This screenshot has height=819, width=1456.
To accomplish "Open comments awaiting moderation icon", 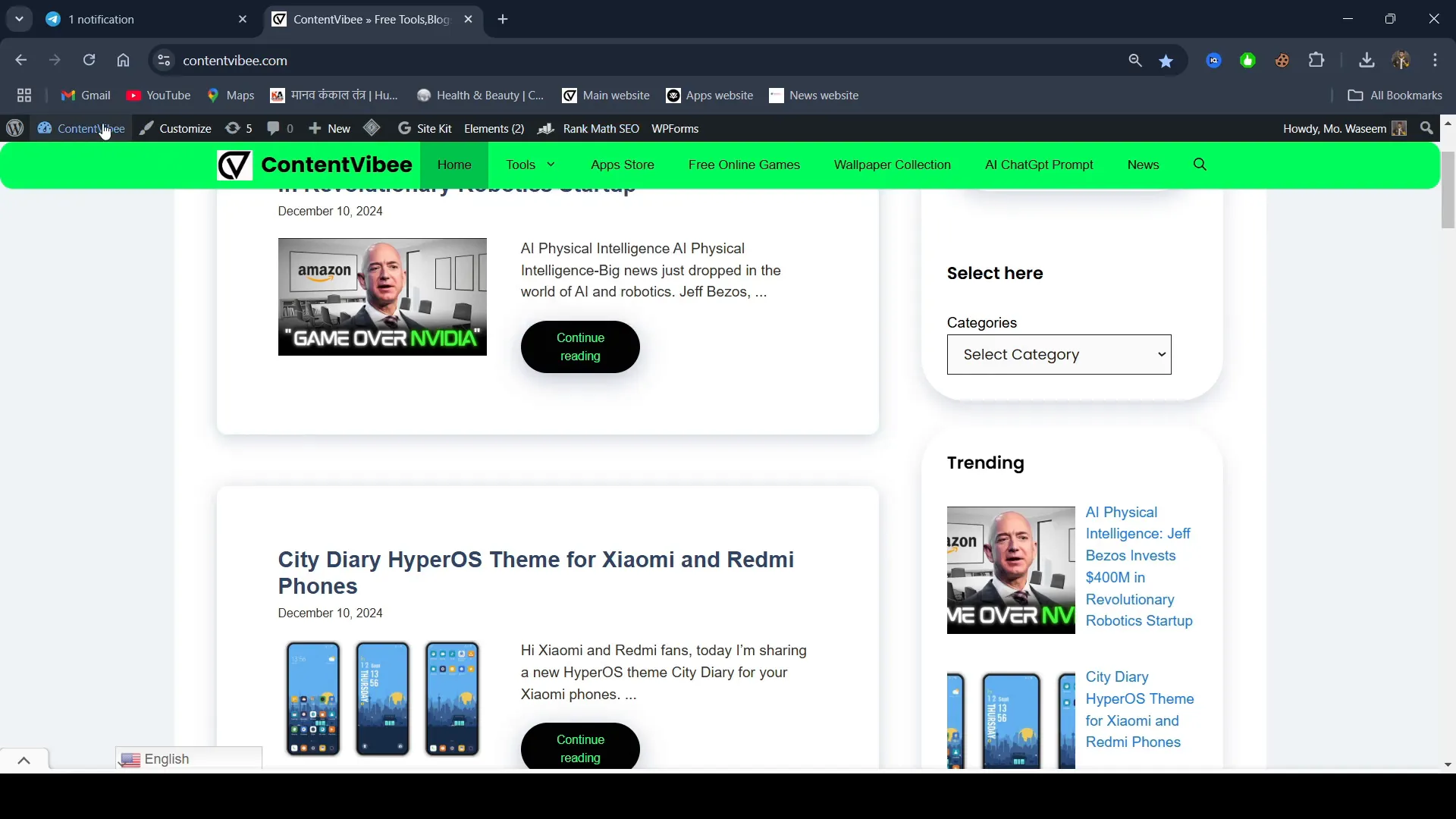I will click(x=280, y=129).
